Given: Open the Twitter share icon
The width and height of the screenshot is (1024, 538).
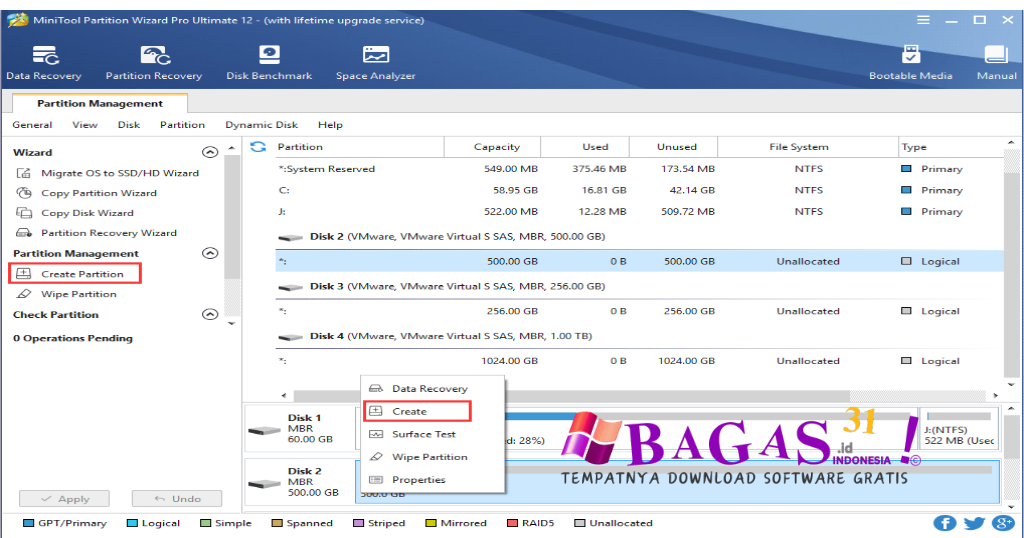Looking at the screenshot, I should 974,523.
